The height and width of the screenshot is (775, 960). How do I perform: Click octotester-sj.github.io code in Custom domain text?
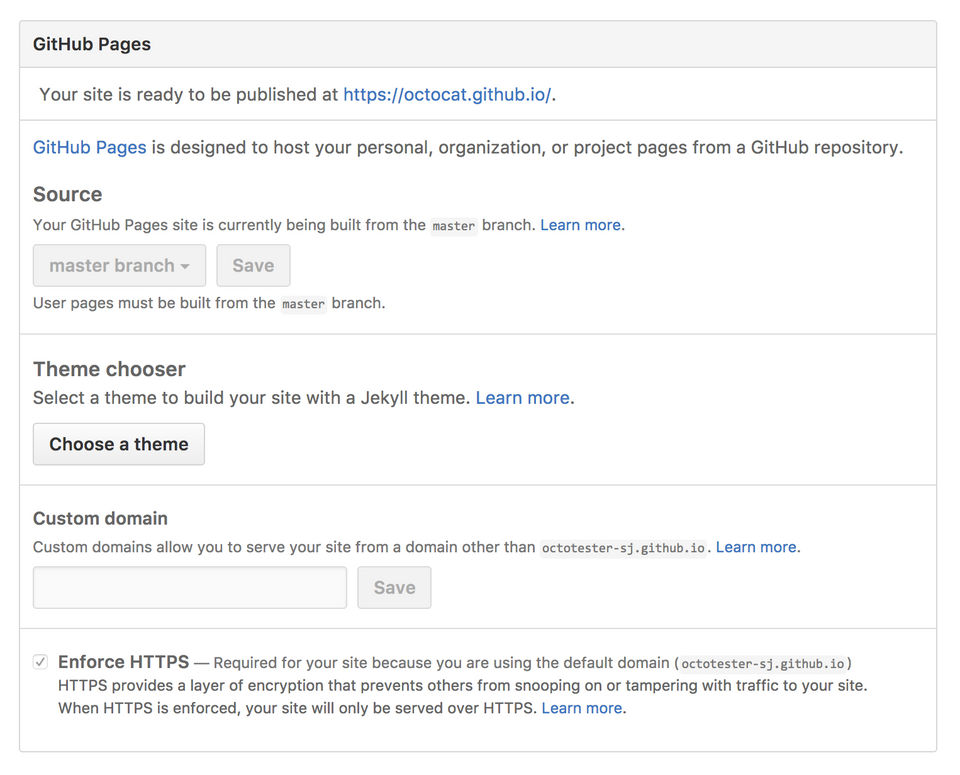(624, 548)
